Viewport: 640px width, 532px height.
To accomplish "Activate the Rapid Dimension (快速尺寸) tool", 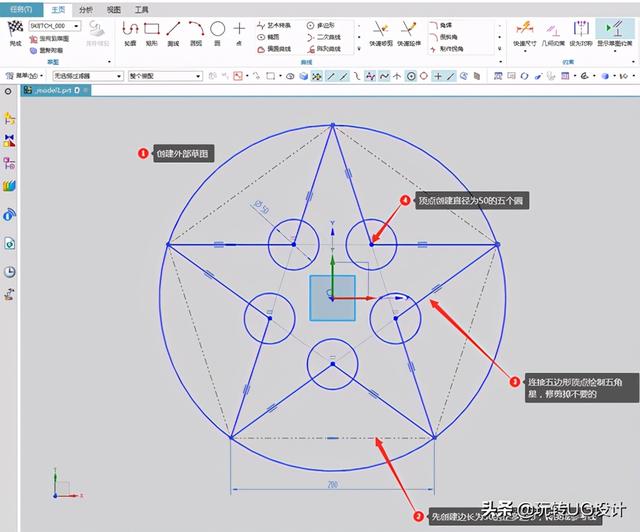I will [x=524, y=33].
